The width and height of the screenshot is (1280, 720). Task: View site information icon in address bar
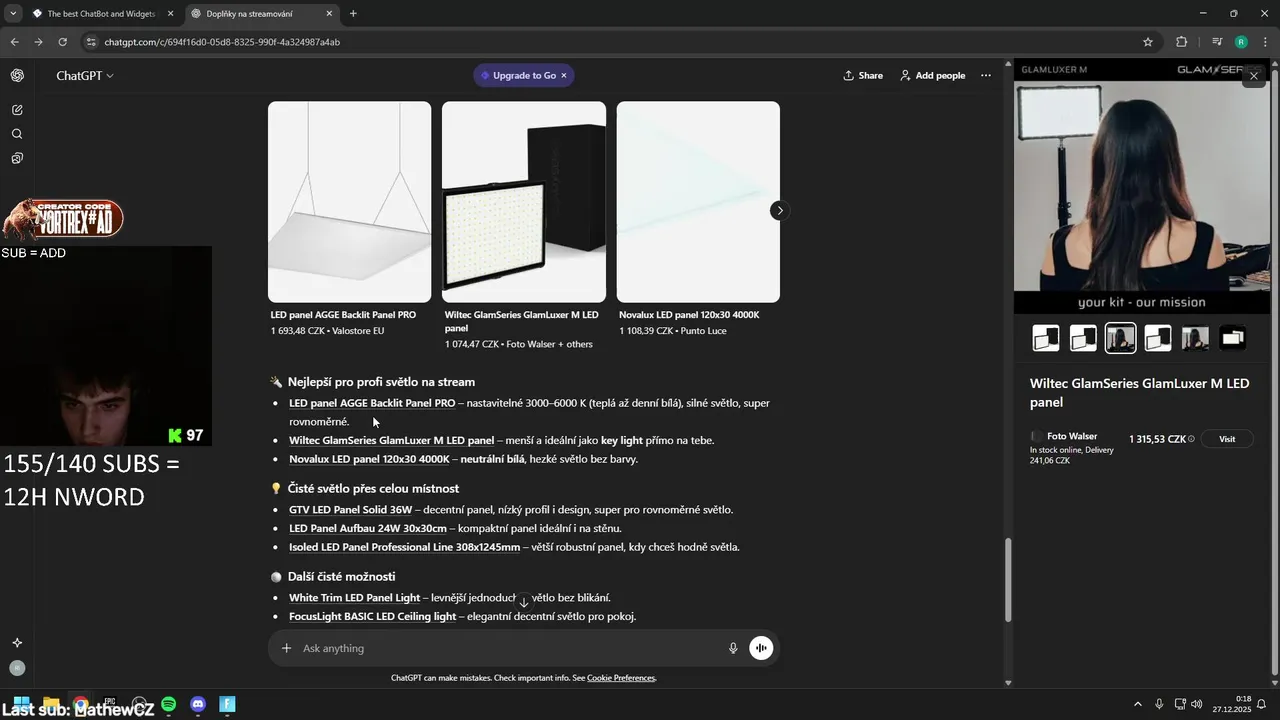pos(91,42)
